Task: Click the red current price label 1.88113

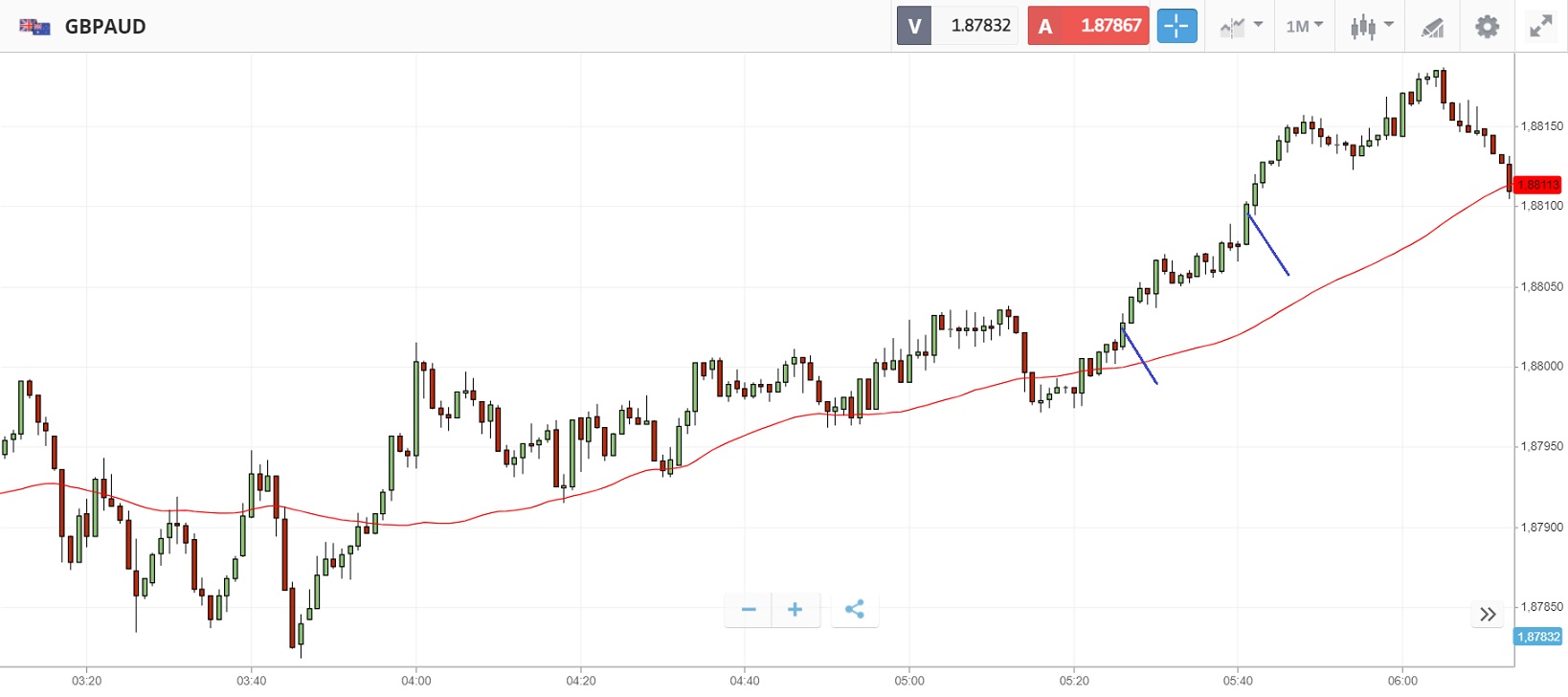Action: [x=1538, y=185]
